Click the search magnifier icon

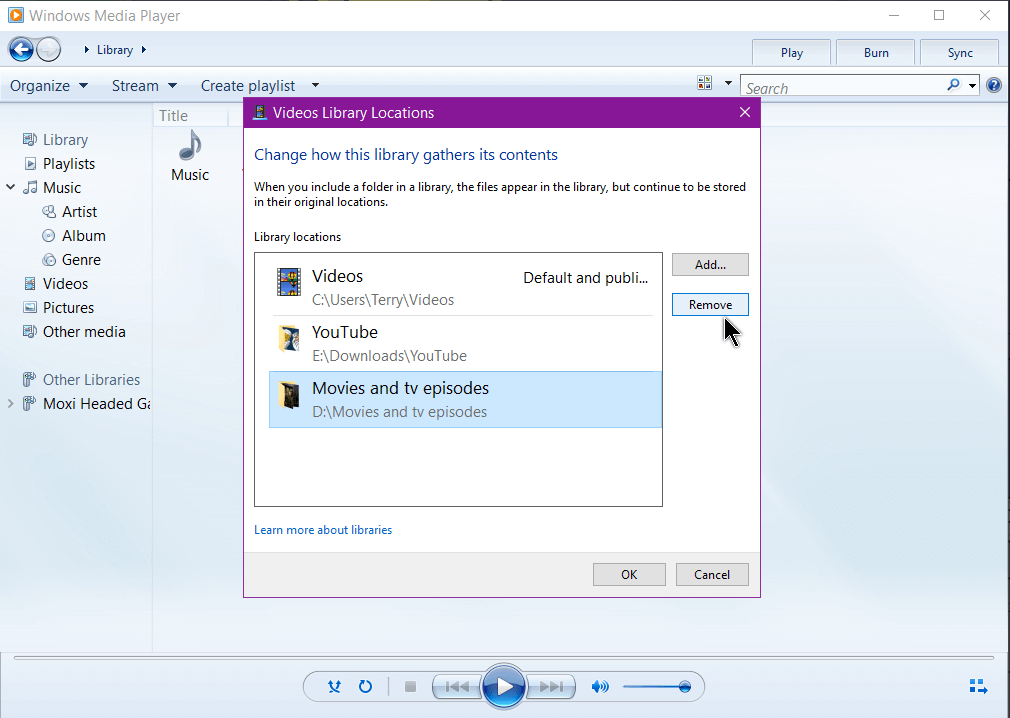click(953, 84)
